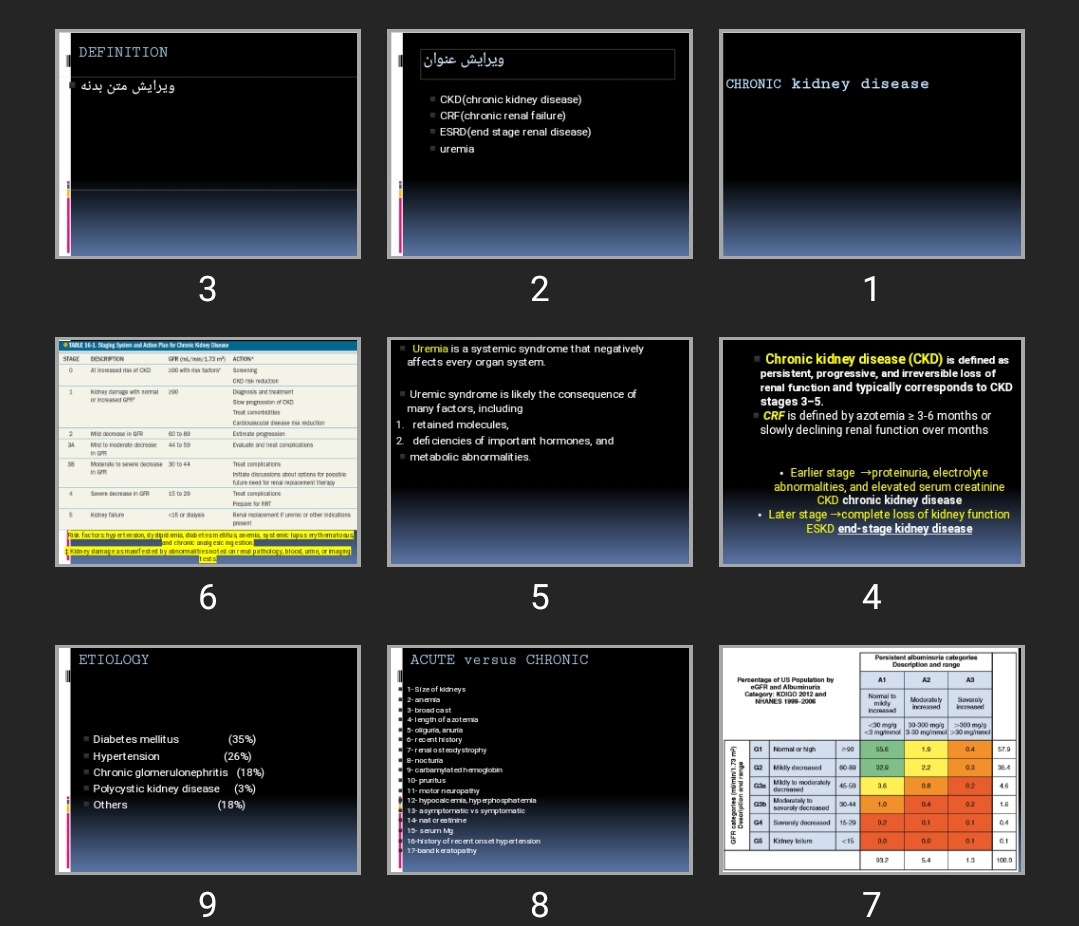The width and height of the screenshot is (1079, 926).
Task: Choose the 'ACUTE versus CHRONIC' slide thumbnail
Action: click(539, 760)
